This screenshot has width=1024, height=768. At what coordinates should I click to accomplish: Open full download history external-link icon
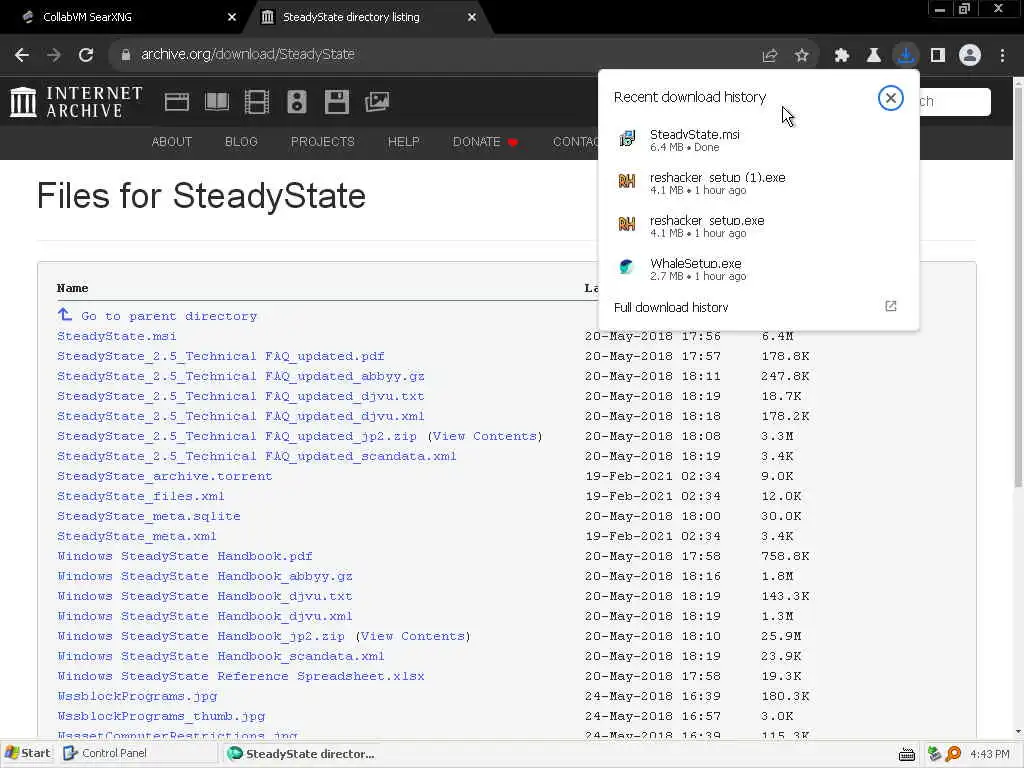click(x=891, y=306)
